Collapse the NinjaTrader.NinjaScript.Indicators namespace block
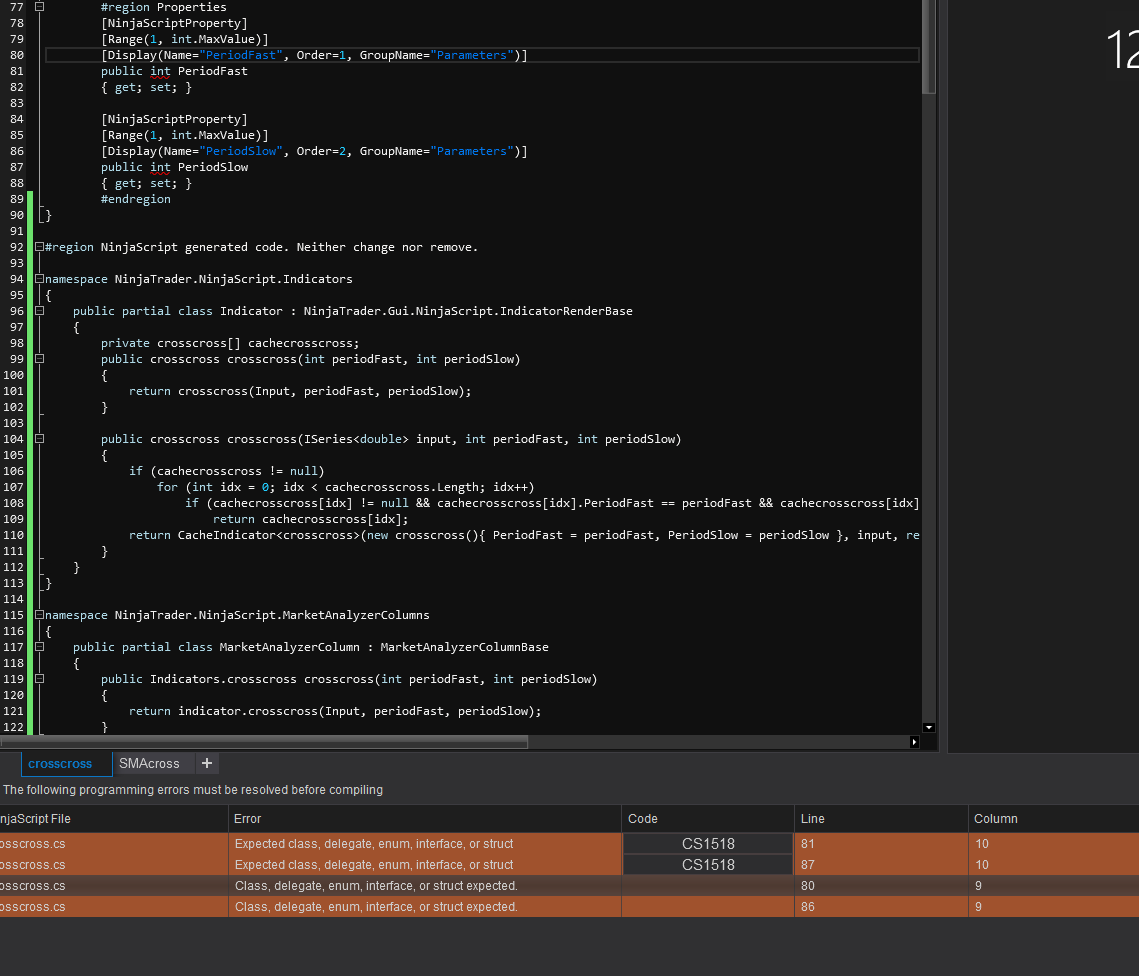This screenshot has width=1139, height=976. [40, 279]
